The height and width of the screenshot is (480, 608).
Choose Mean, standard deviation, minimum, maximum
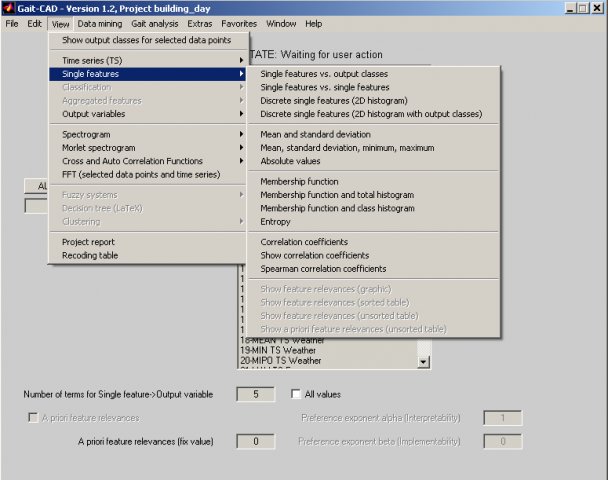[373, 148]
